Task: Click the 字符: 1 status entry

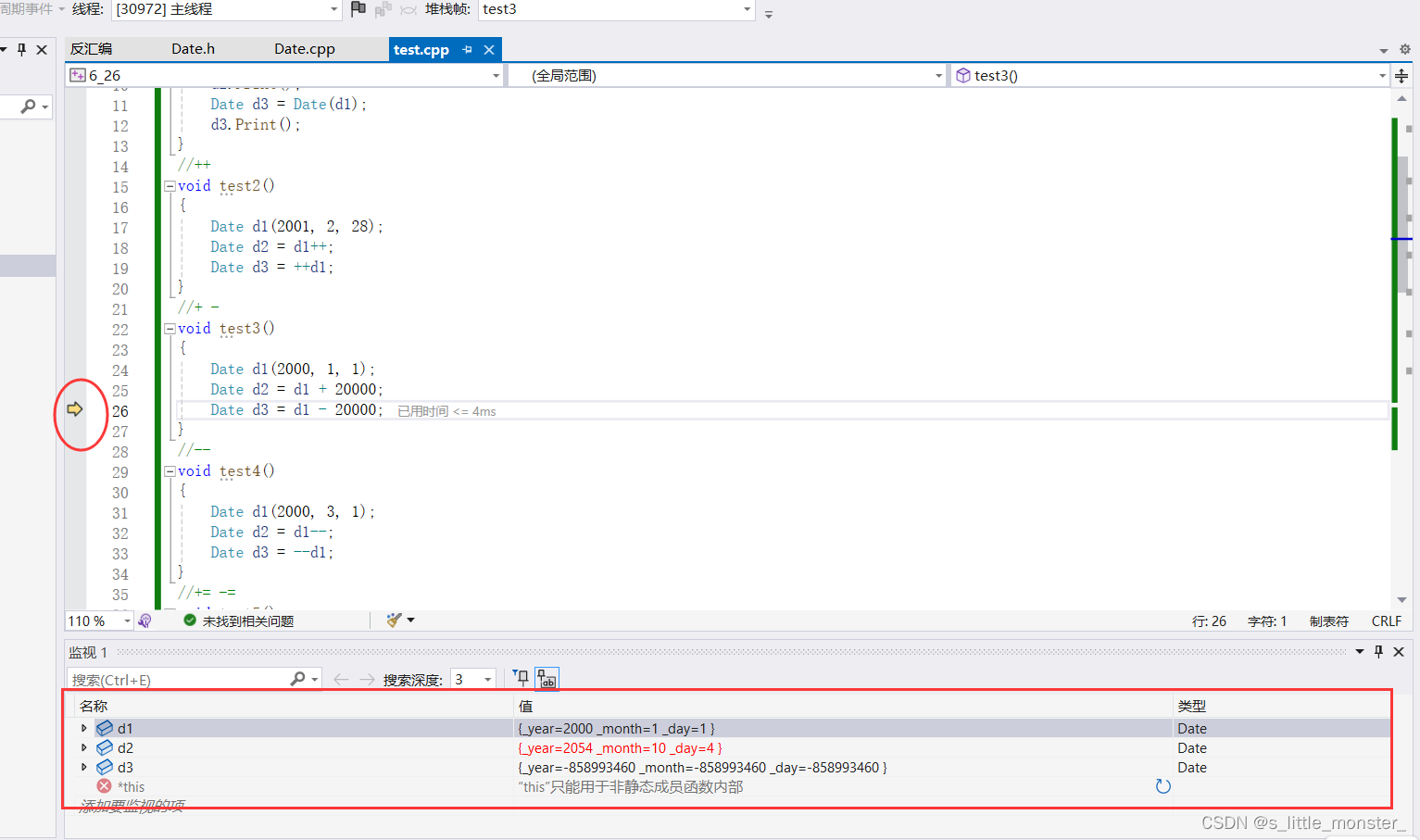Action: click(1267, 621)
